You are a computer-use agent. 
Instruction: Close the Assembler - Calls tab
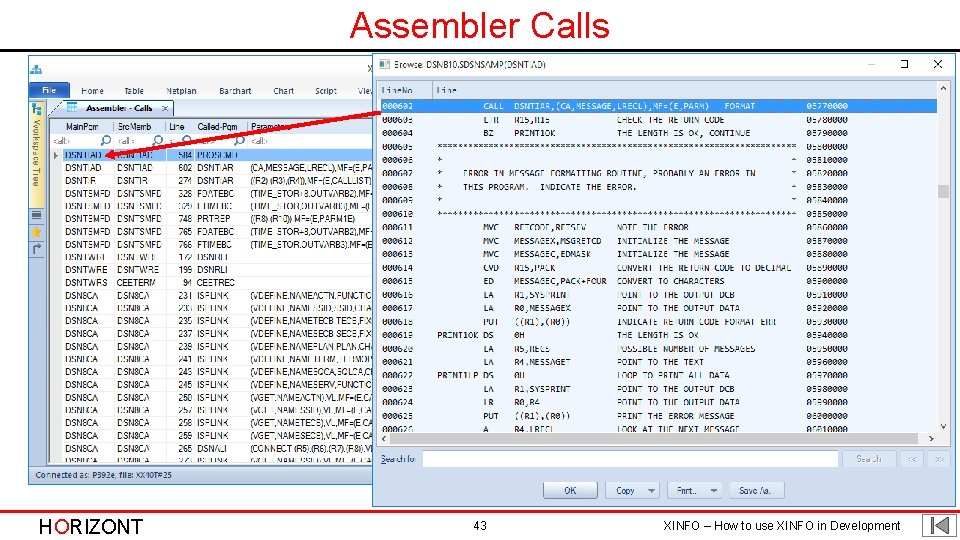(x=165, y=108)
